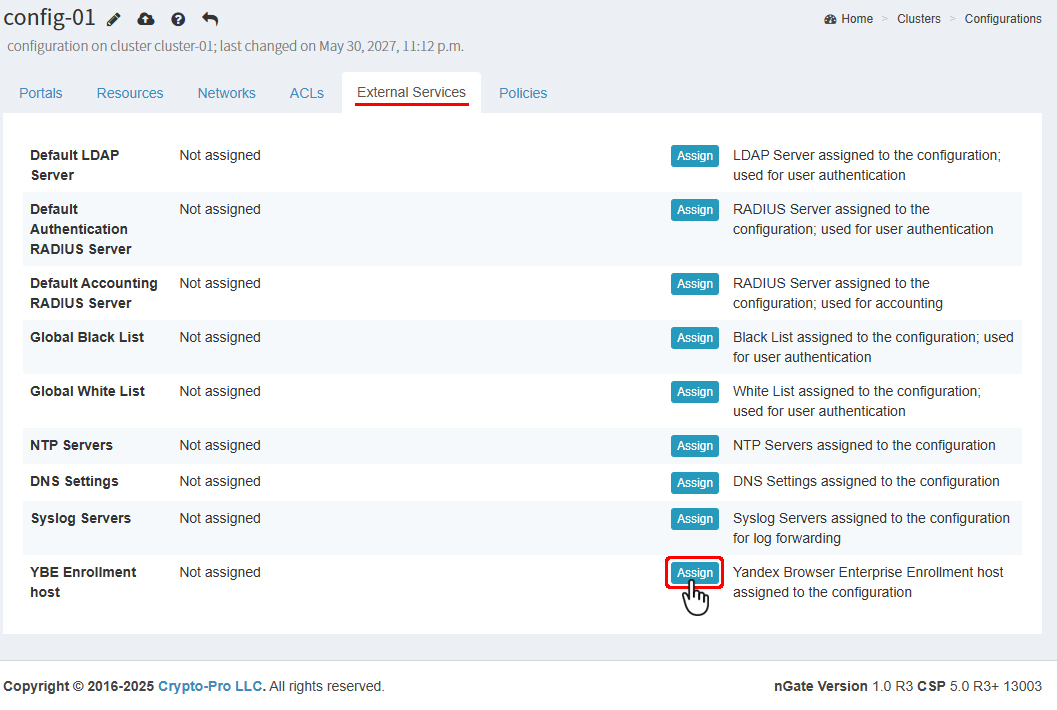This screenshot has height=710, width=1057.
Task: Click the cloud upload icon near title
Action: click(x=146, y=19)
